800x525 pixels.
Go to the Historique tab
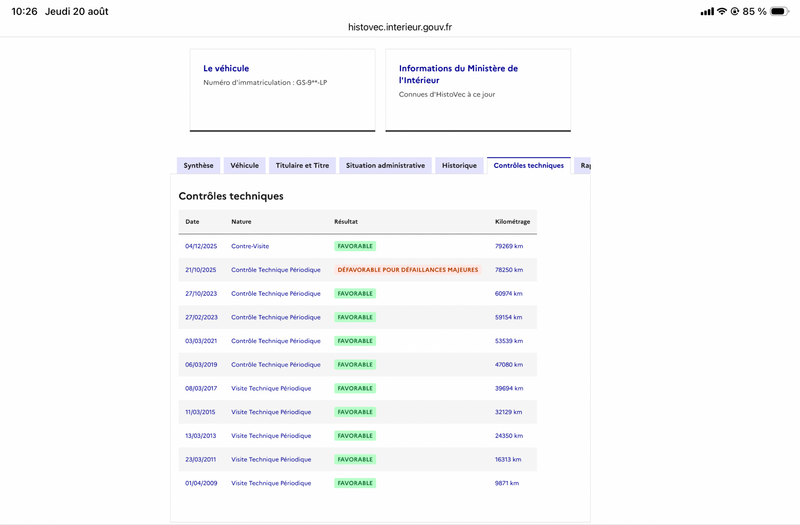point(459,165)
